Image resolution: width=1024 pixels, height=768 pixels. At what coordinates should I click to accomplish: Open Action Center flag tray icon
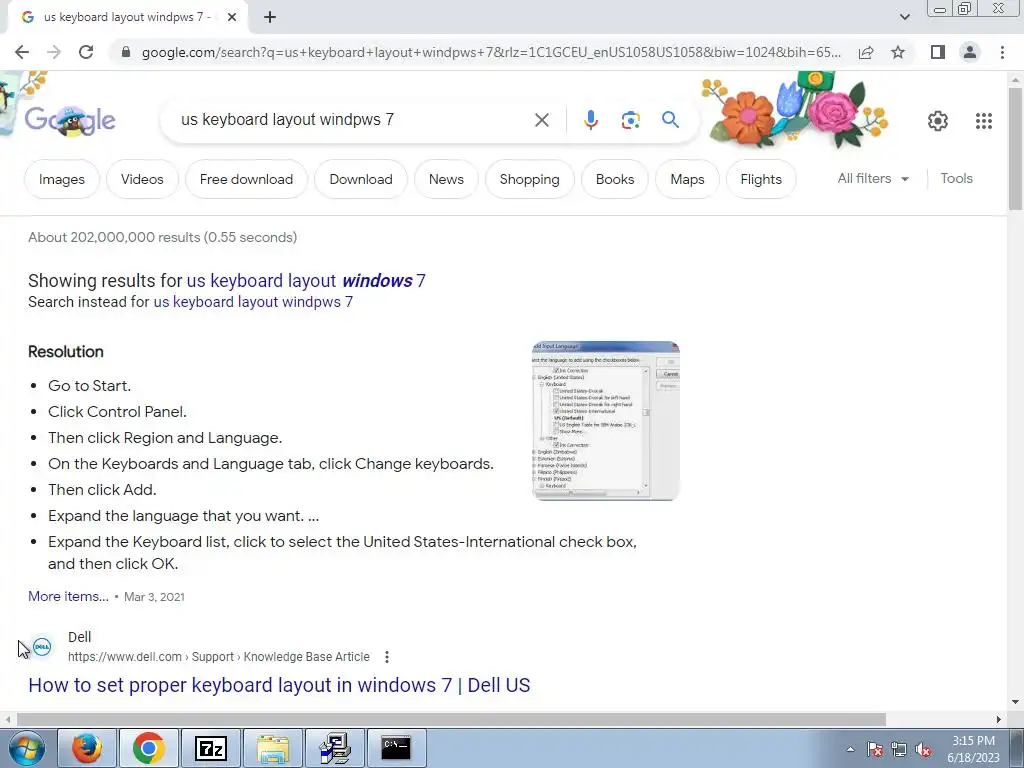pyautogui.click(x=875, y=749)
